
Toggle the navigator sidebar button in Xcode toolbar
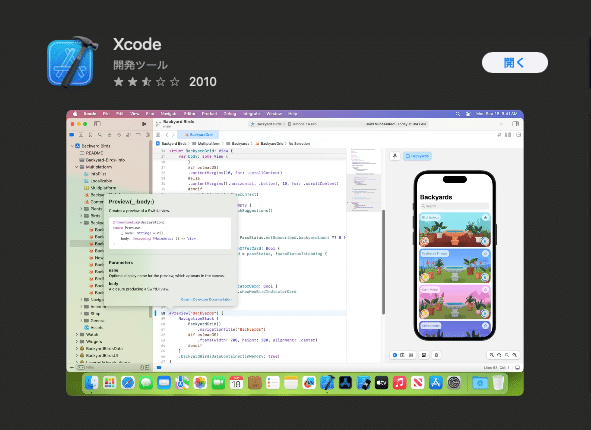pos(97,124)
